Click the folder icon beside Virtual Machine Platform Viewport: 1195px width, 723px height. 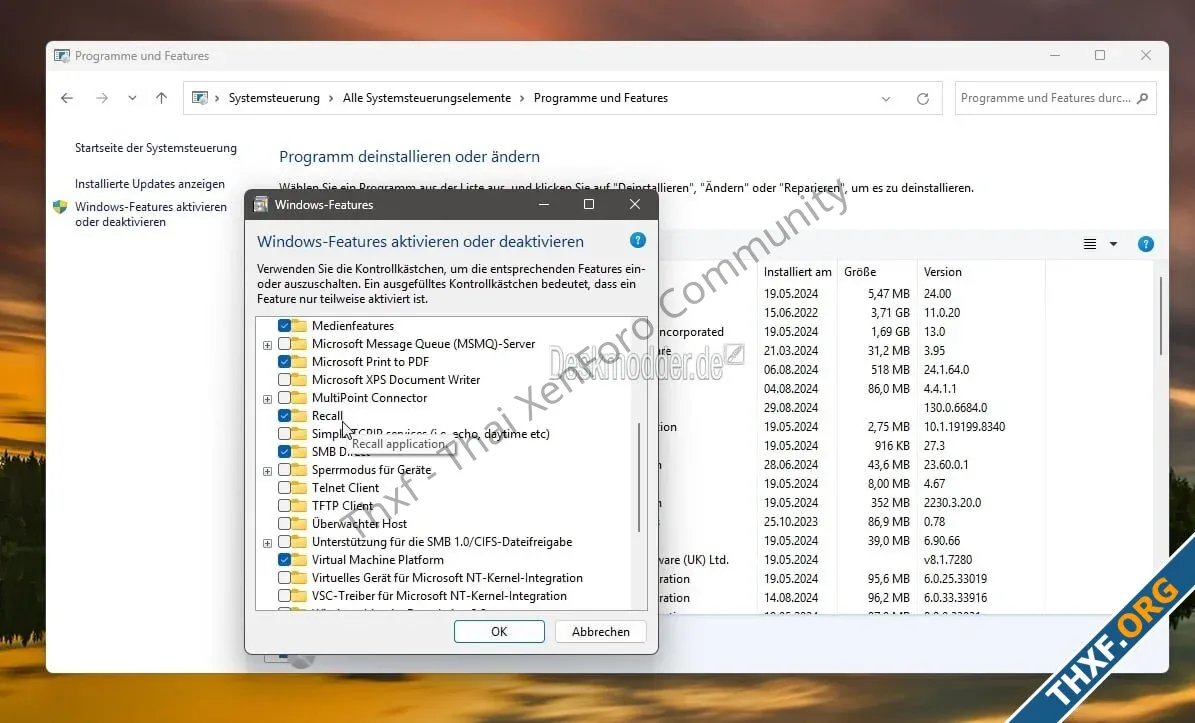(299, 559)
